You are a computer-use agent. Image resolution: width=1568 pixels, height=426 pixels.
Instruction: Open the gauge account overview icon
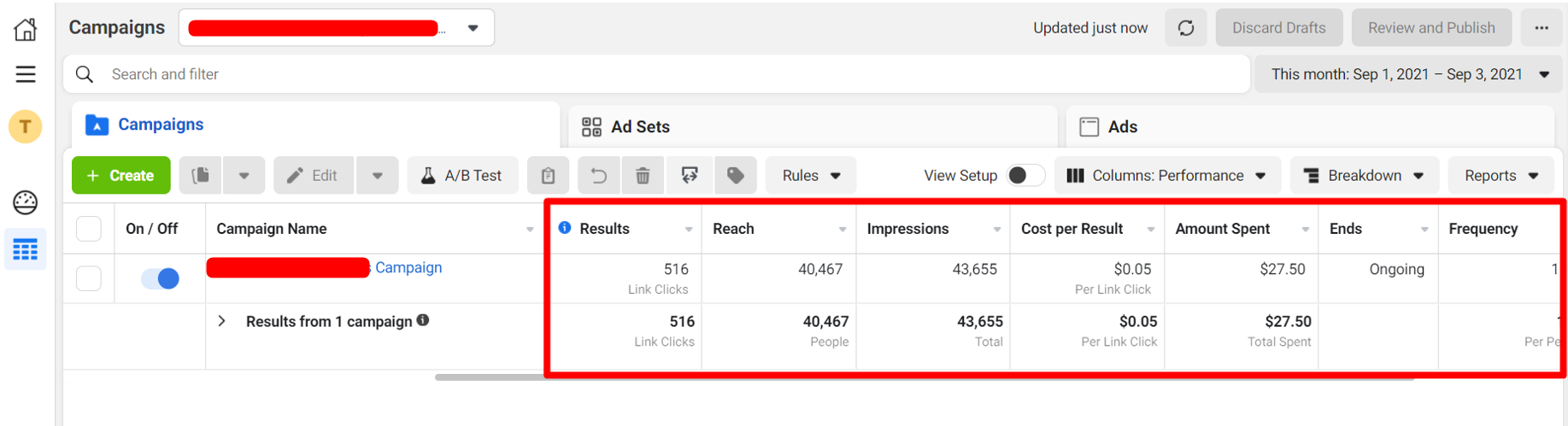(26, 202)
